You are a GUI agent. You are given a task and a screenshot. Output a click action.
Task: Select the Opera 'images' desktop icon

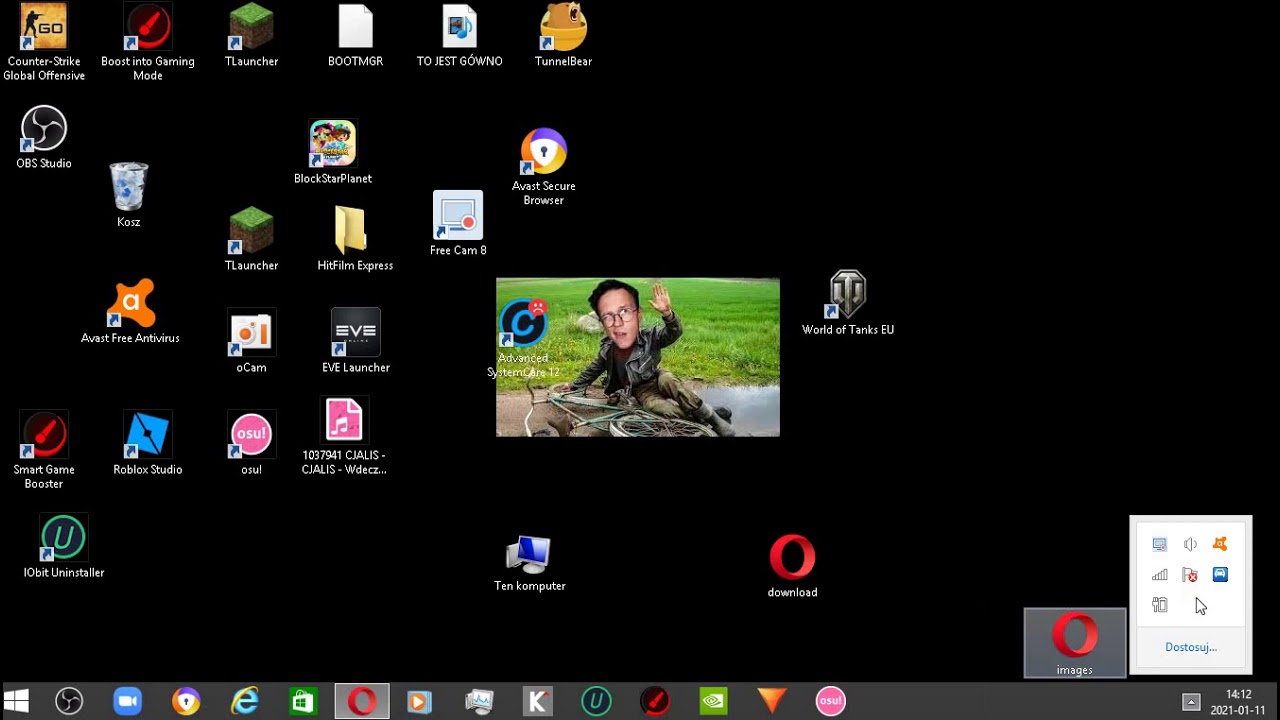(x=1075, y=643)
